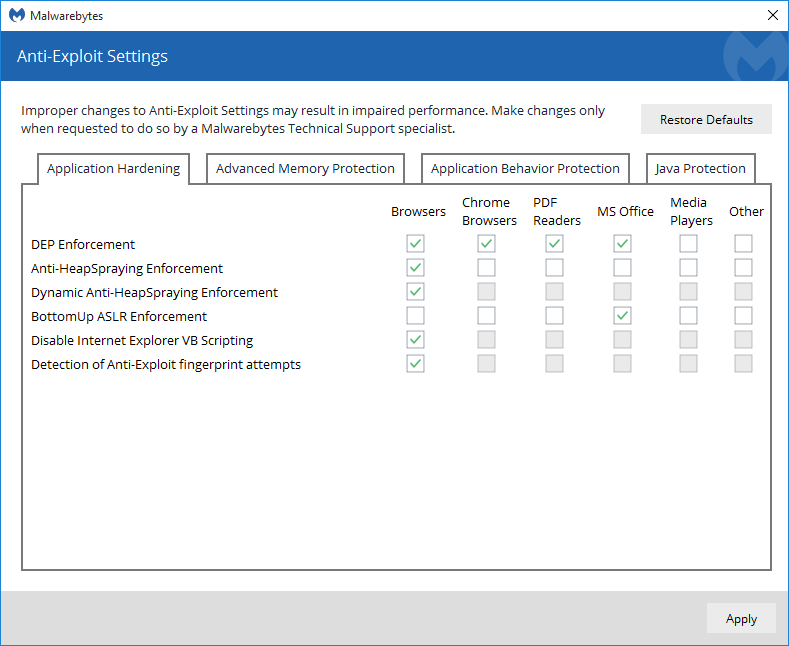Click the BottomUp ASLR Enforcement label
This screenshot has width=789, height=646.
coord(119,316)
